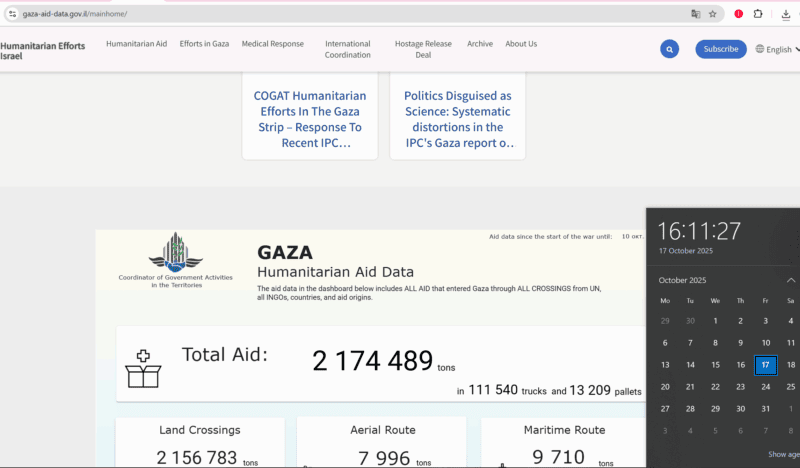Screen dimensions: 800x468
Task: Click the aid box icon beside Total Aid
Action: pos(143,368)
